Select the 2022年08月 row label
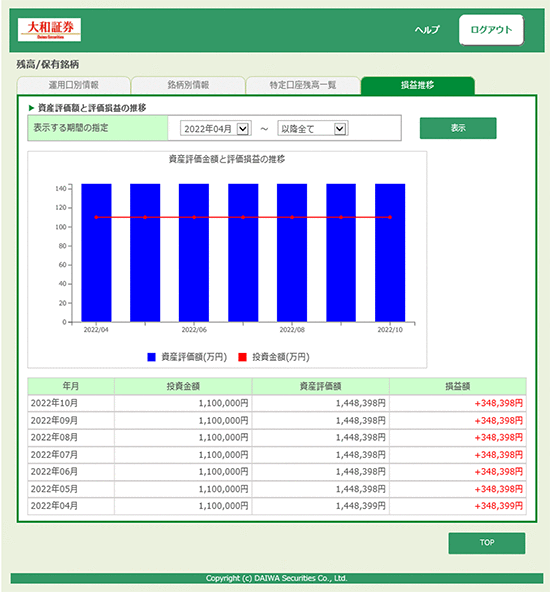Viewport: 550px width, 592px height. coord(54,437)
